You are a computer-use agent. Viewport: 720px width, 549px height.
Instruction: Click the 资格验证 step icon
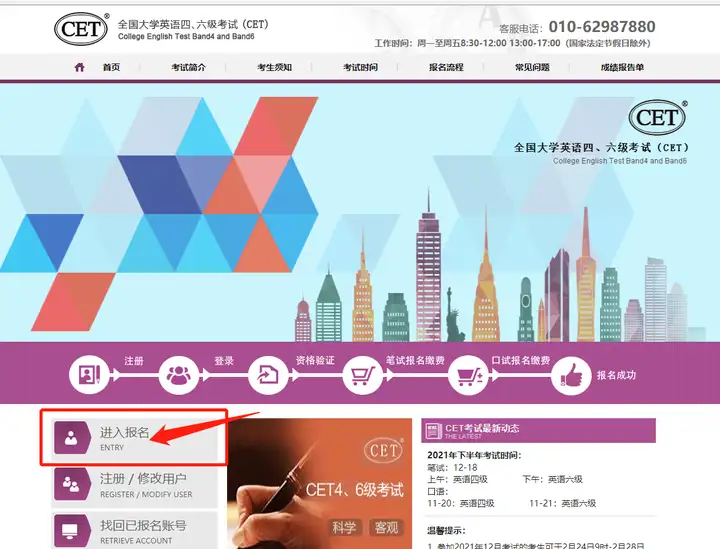tap(268, 375)
